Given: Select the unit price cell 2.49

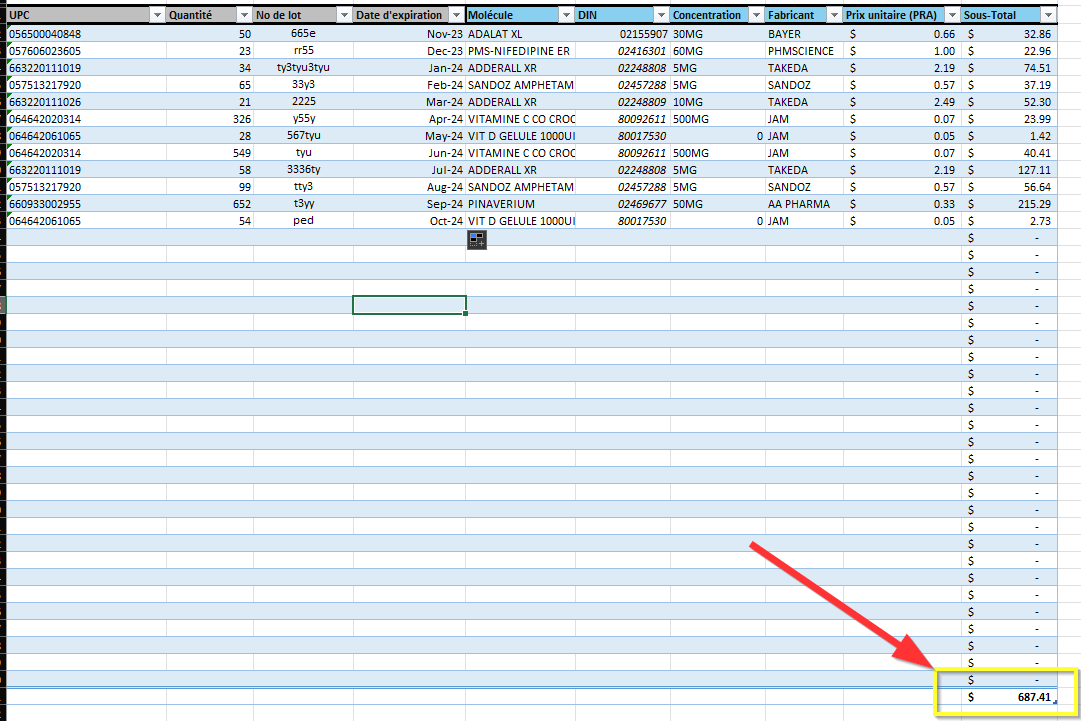Looking at the screenshot, I should 902,102.
